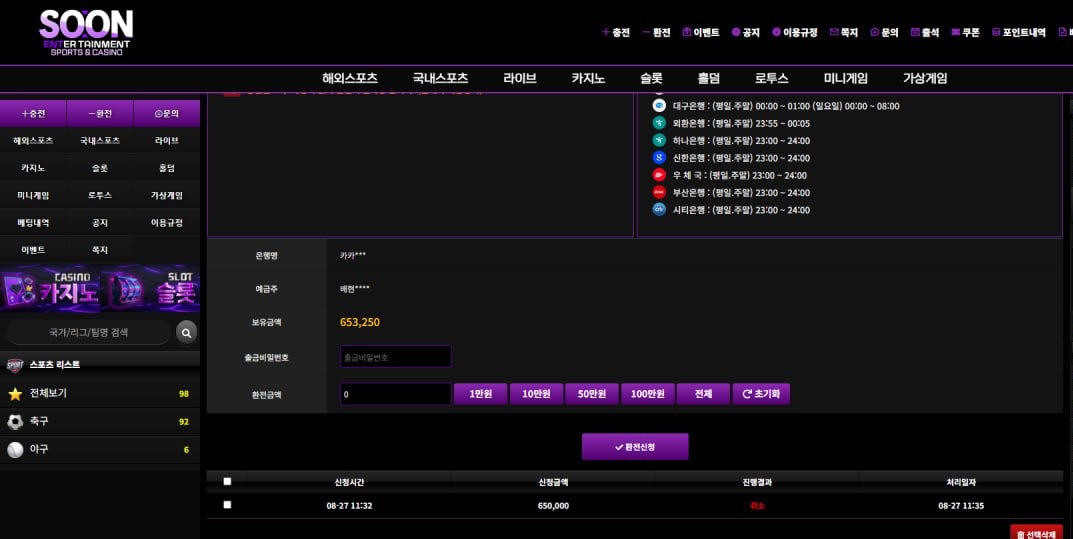Click the 10만원 amount button

click(x=537, y=394)
